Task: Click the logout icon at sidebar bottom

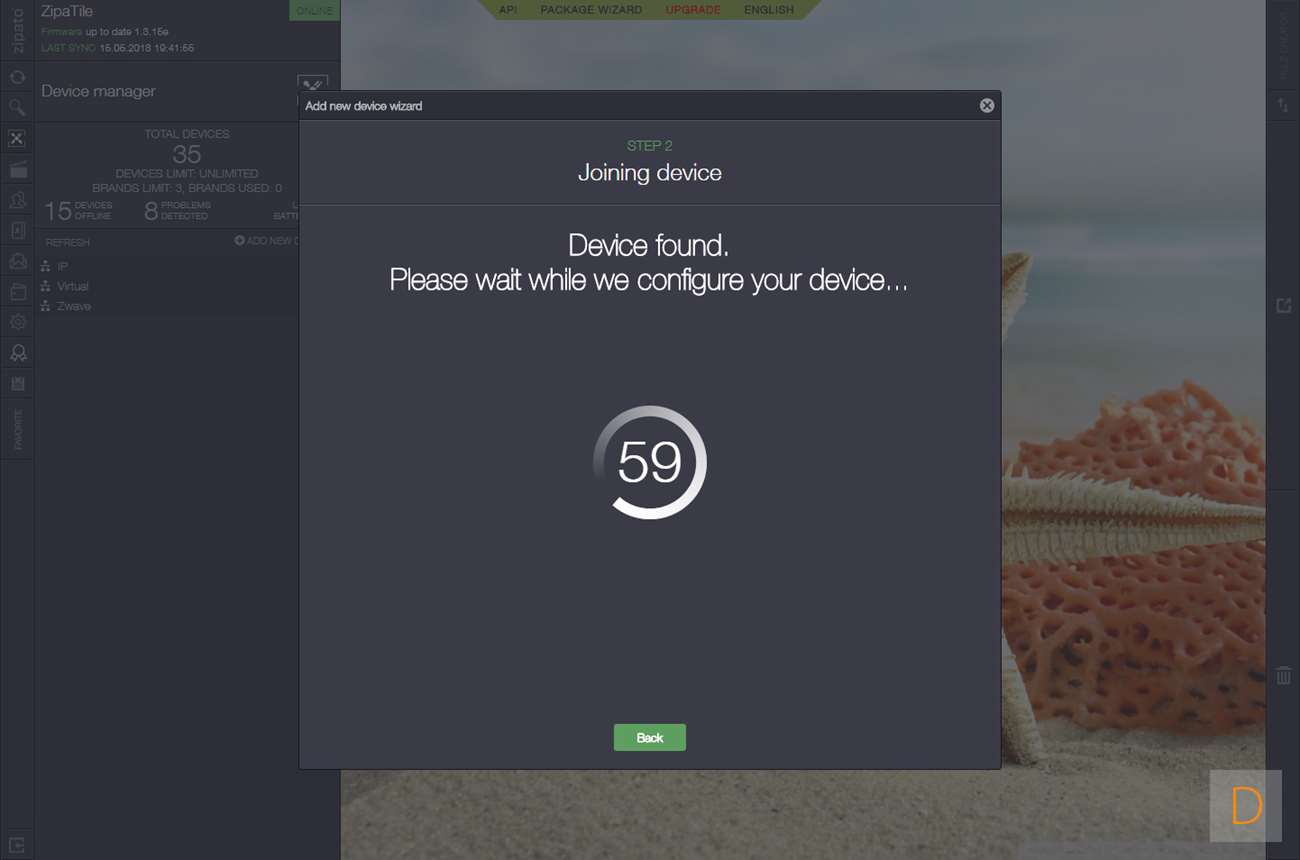Action: pos(17,844)
